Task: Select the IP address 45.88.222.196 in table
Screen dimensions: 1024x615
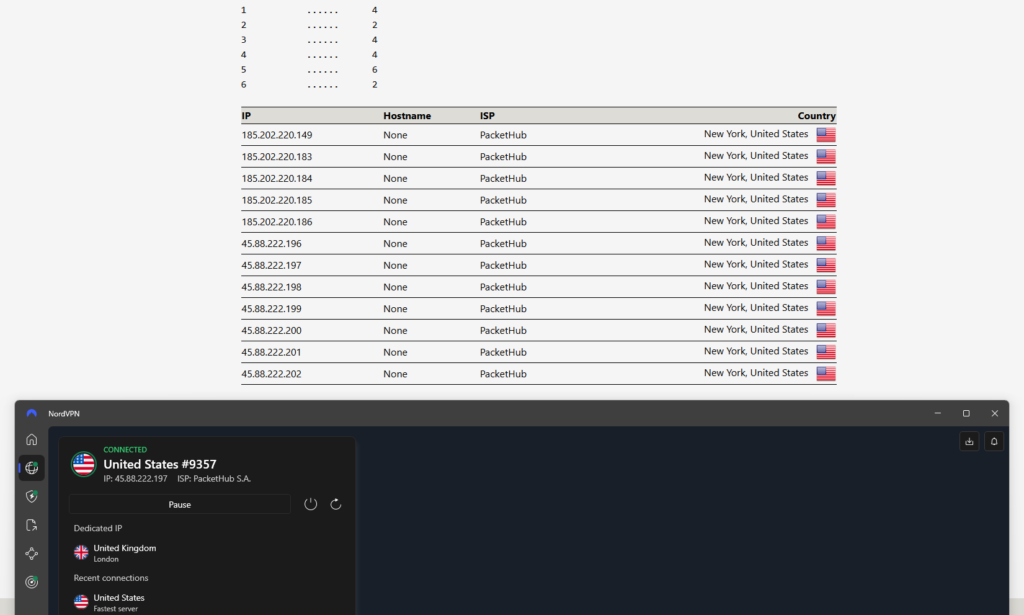Action: point(272,244)
